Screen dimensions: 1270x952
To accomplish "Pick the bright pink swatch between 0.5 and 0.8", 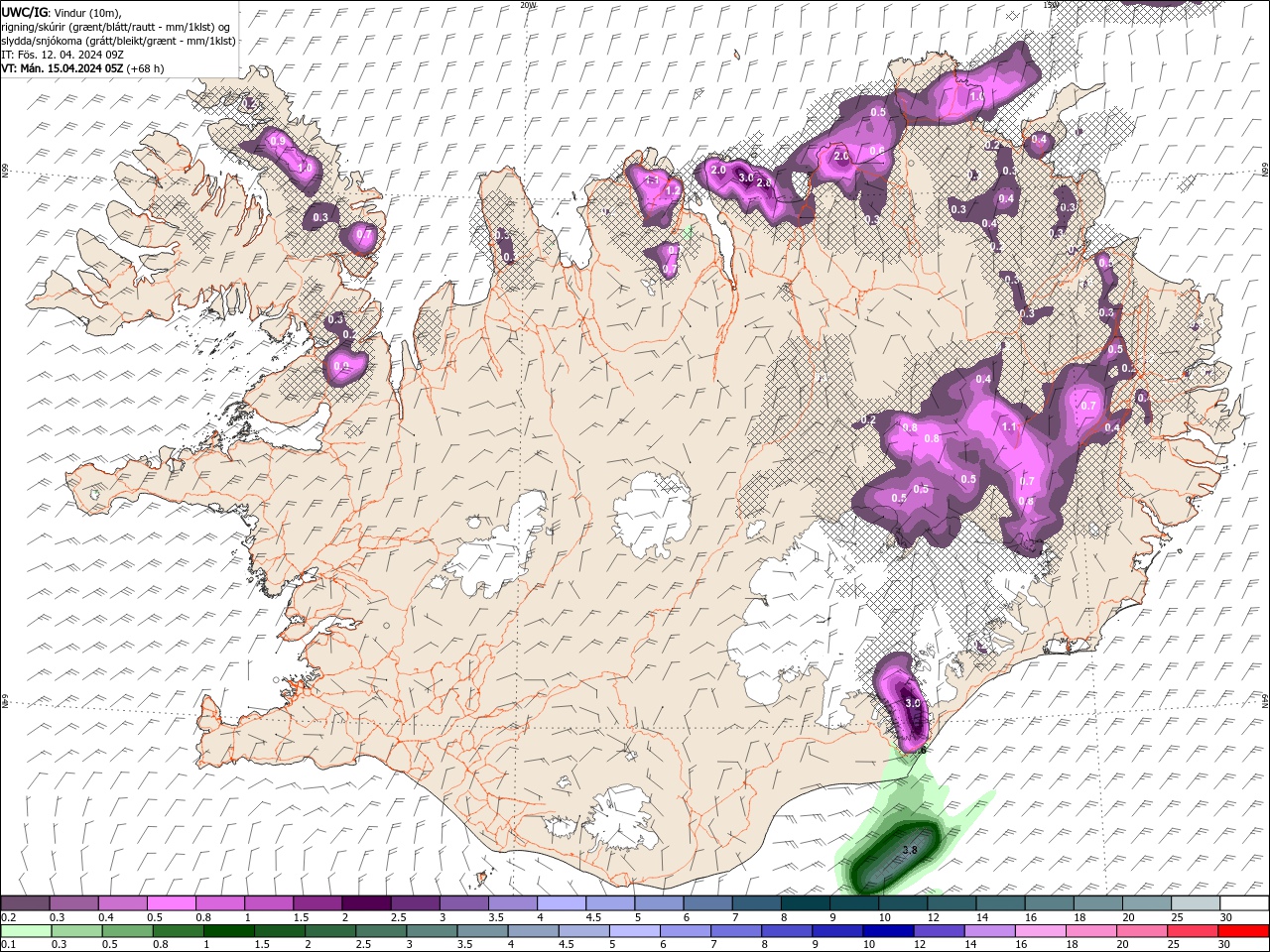I will pyautogui.click(x=171, y=902).
